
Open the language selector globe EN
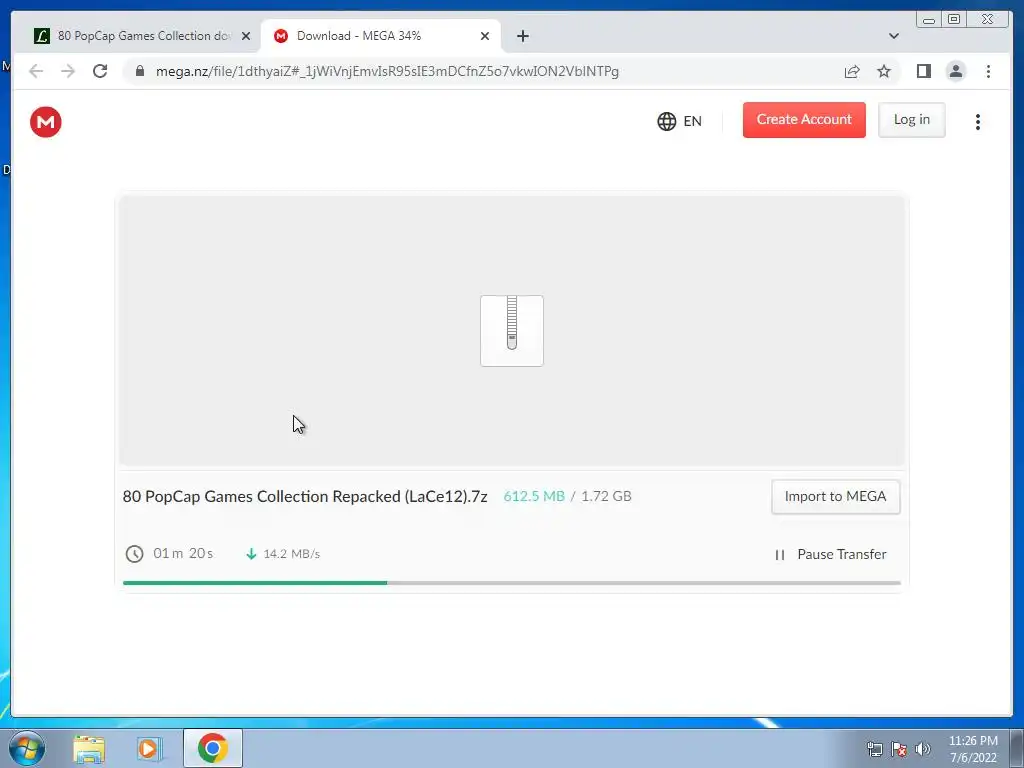(x=679, y=121)
